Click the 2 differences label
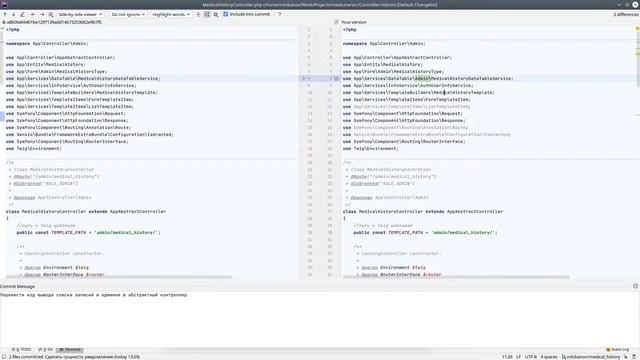Screen dimensions: 640x360 tap(625, 14)
